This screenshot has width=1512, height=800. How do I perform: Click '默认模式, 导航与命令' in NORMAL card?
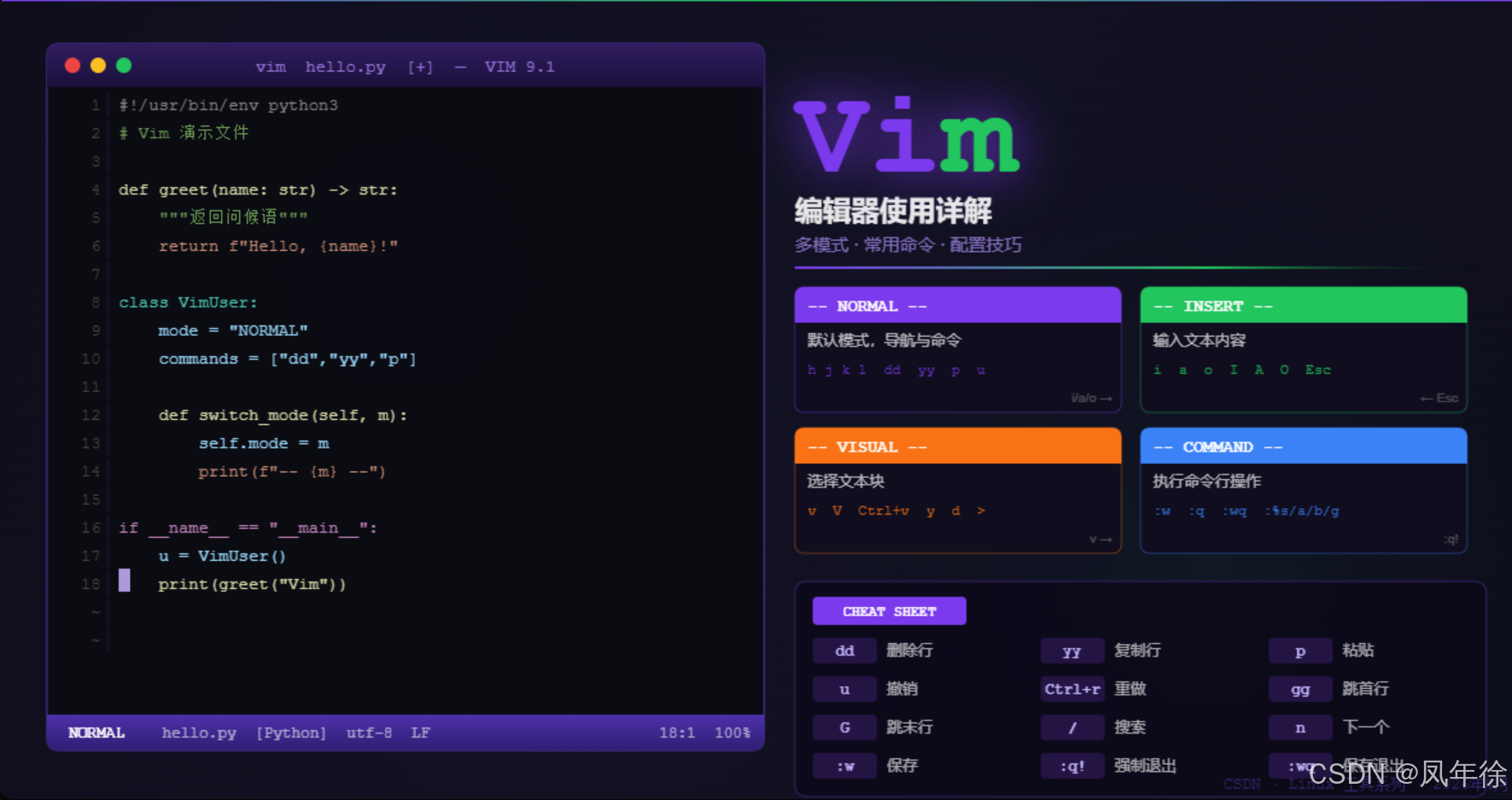pyautogui.click(x=884, y=340)
